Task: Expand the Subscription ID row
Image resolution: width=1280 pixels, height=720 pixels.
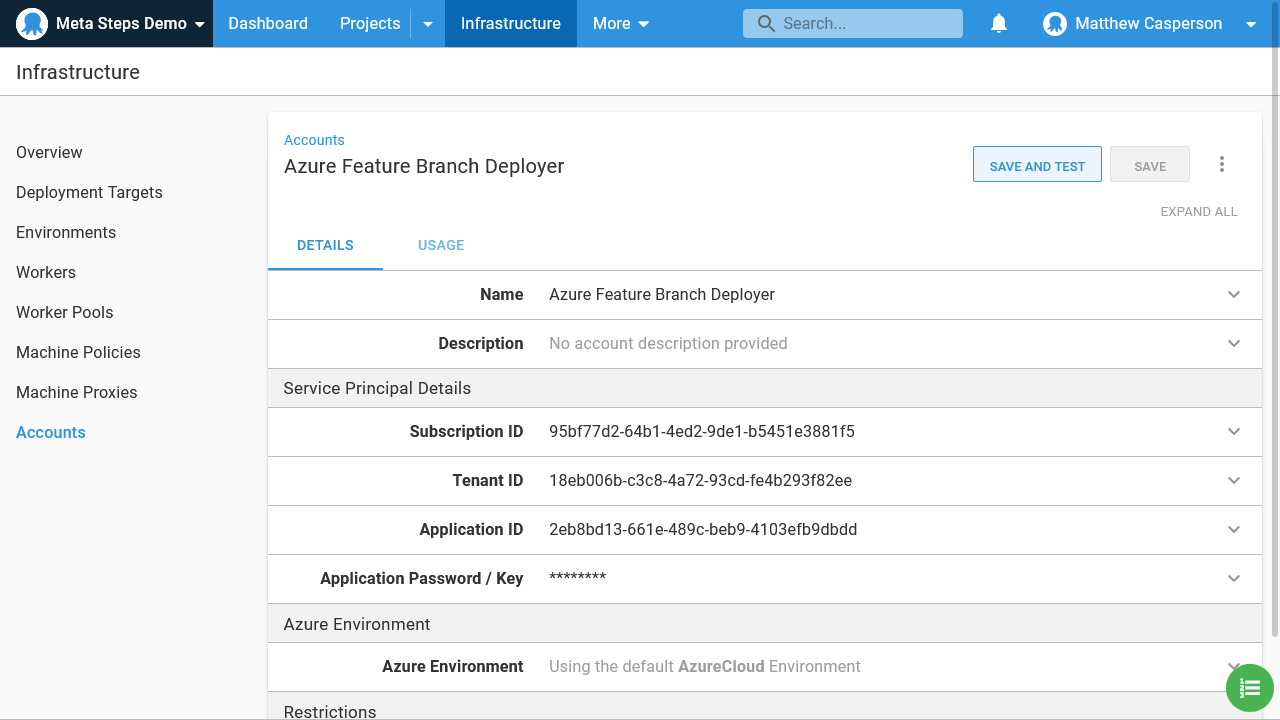Action: pyautogui.click(x=1233, y=432)
